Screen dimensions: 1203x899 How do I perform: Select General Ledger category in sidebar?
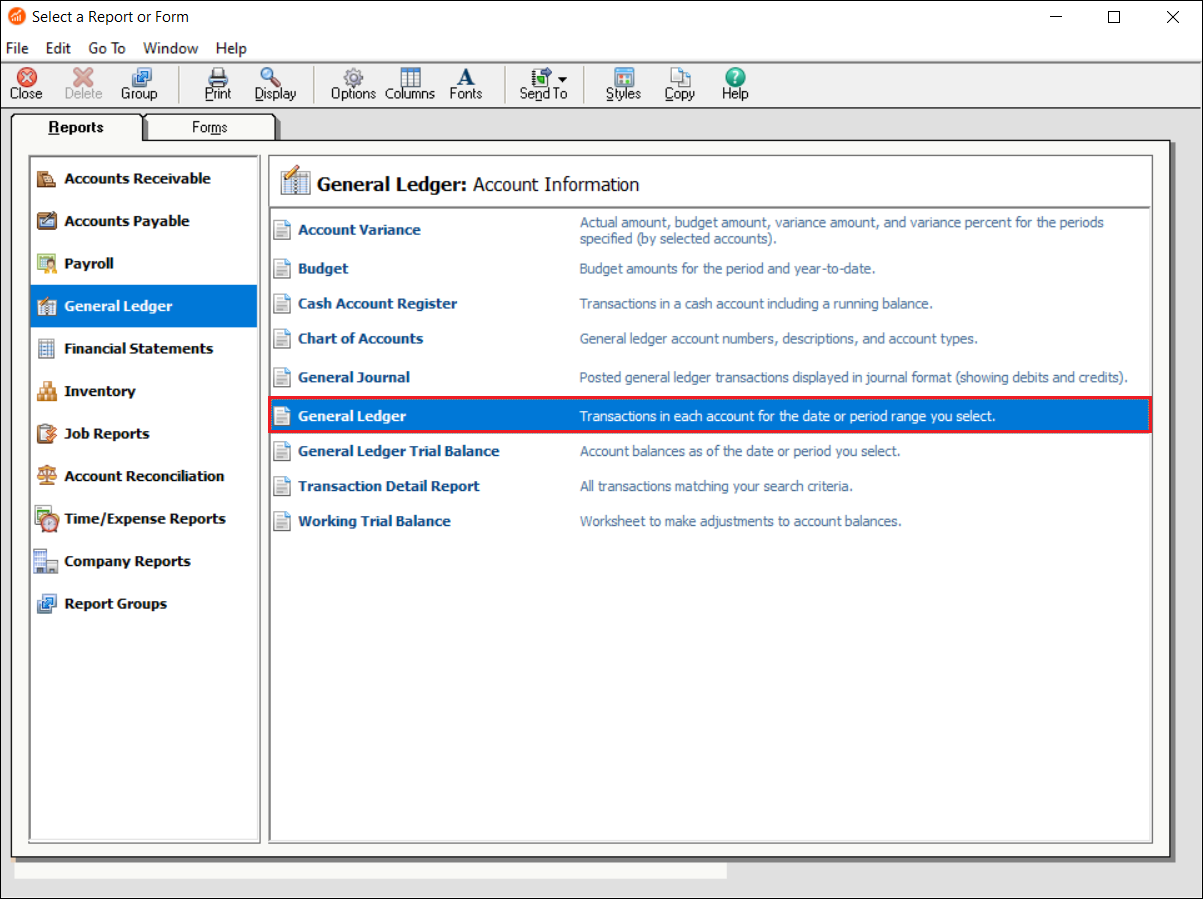144,306
